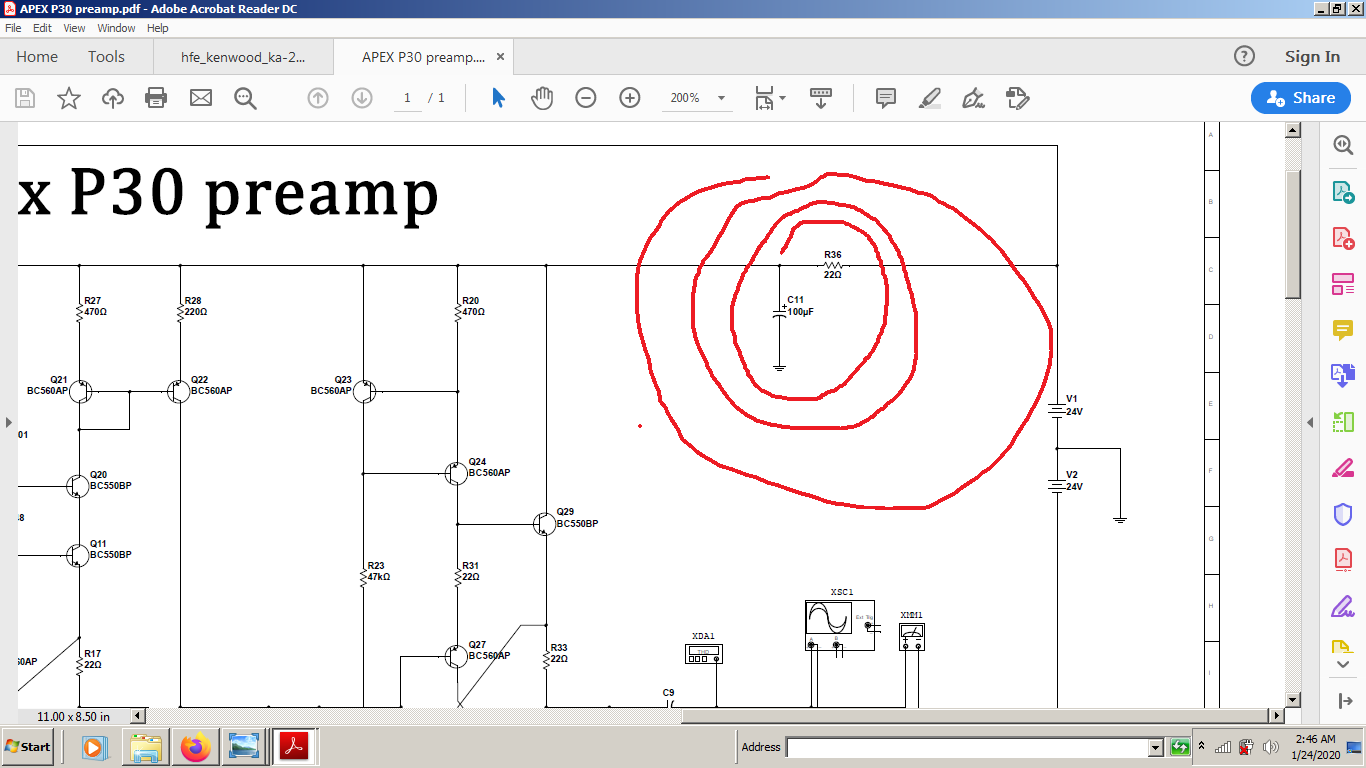The image size is (1366, 768).
Task: Open Firefox from the taskbar
Action: 196,747
